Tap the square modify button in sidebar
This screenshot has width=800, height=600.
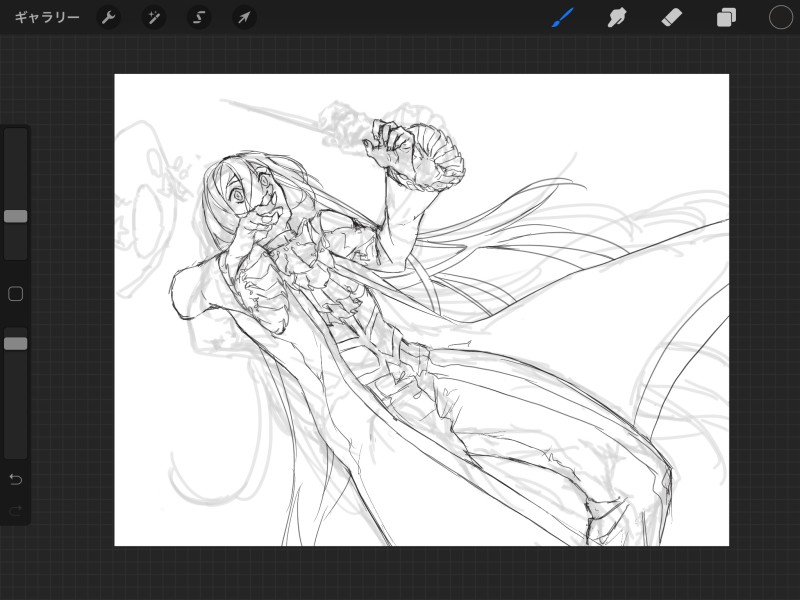16,294
